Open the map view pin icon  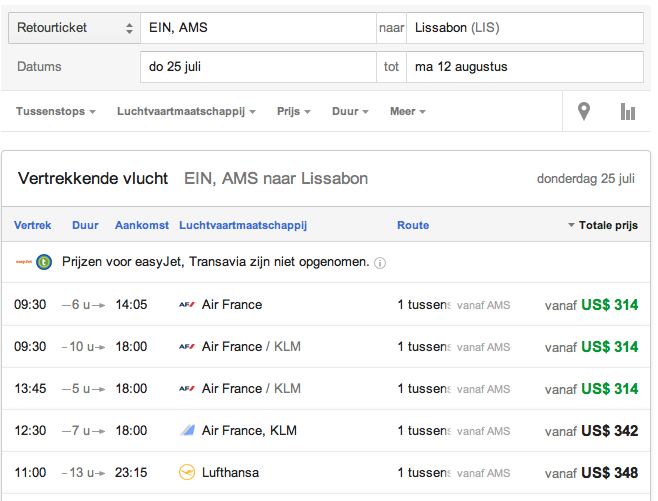pyautogui.click(x=584, y=111)
